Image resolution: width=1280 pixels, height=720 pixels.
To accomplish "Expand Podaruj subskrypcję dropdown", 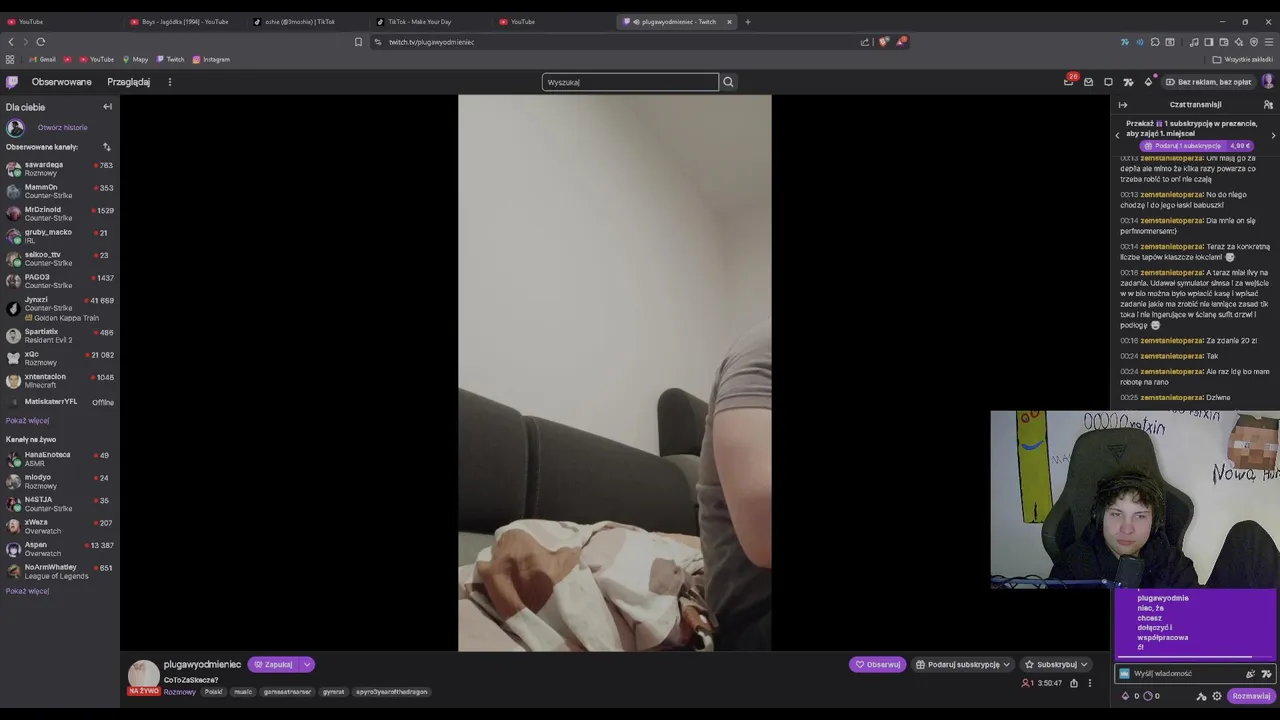I will (1006, 665).
